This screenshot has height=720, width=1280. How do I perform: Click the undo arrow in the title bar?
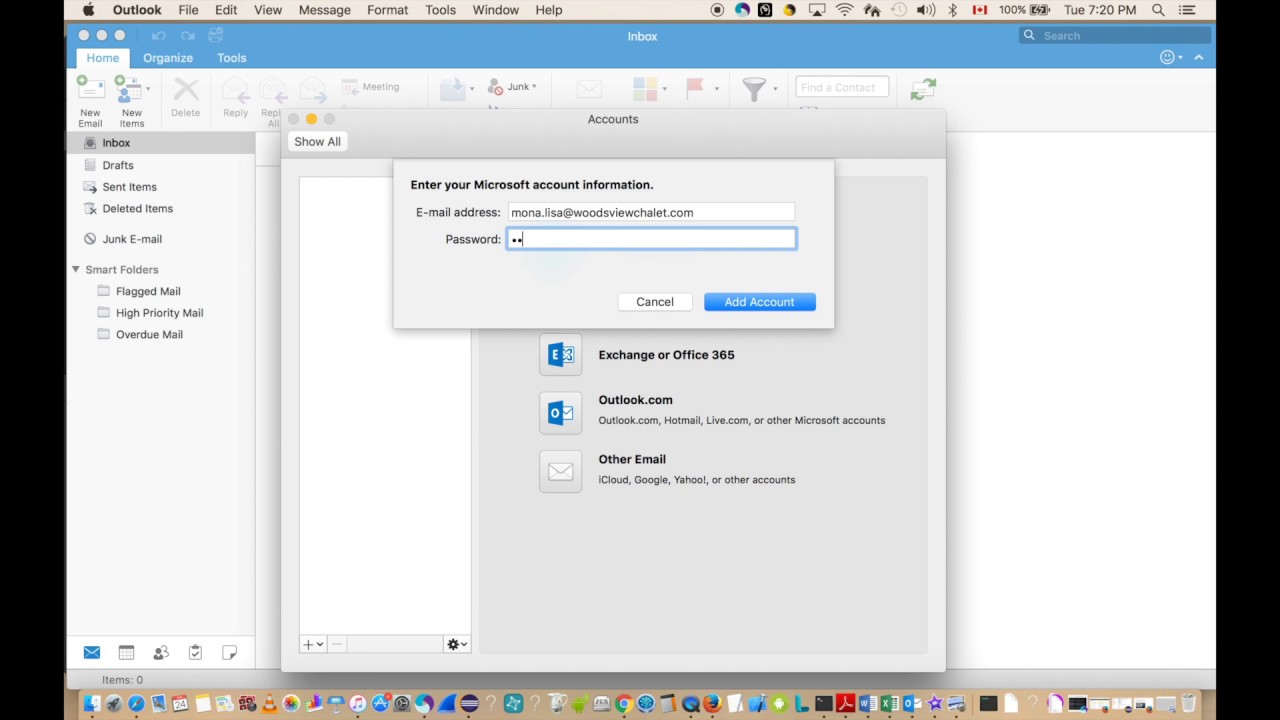[x=158, y=36]
